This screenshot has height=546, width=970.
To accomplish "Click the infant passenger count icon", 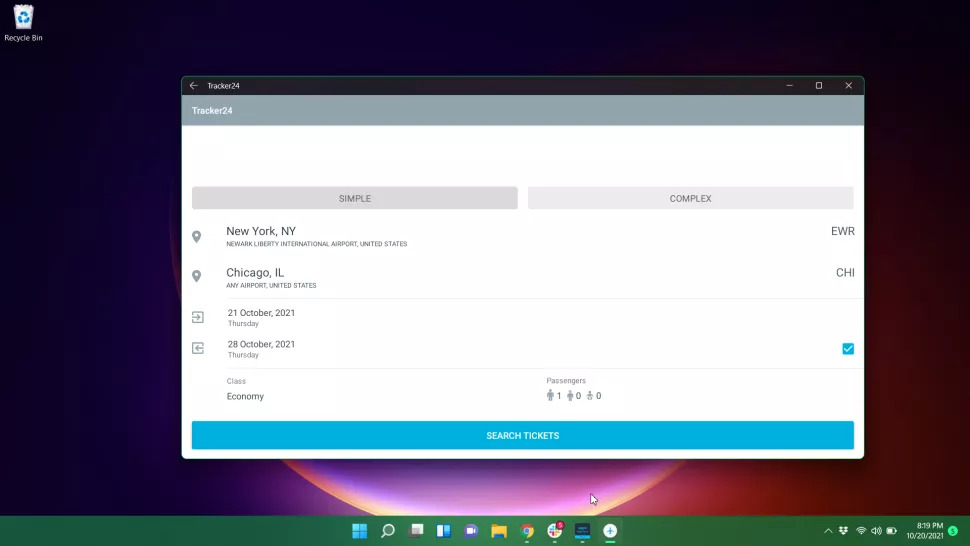I will (590, 396).
